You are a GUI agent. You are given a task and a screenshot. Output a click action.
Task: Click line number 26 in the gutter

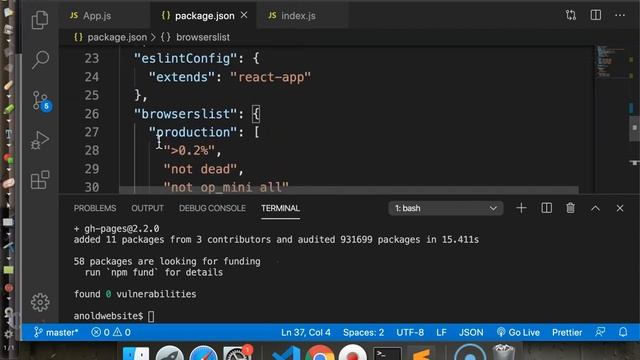92,113
